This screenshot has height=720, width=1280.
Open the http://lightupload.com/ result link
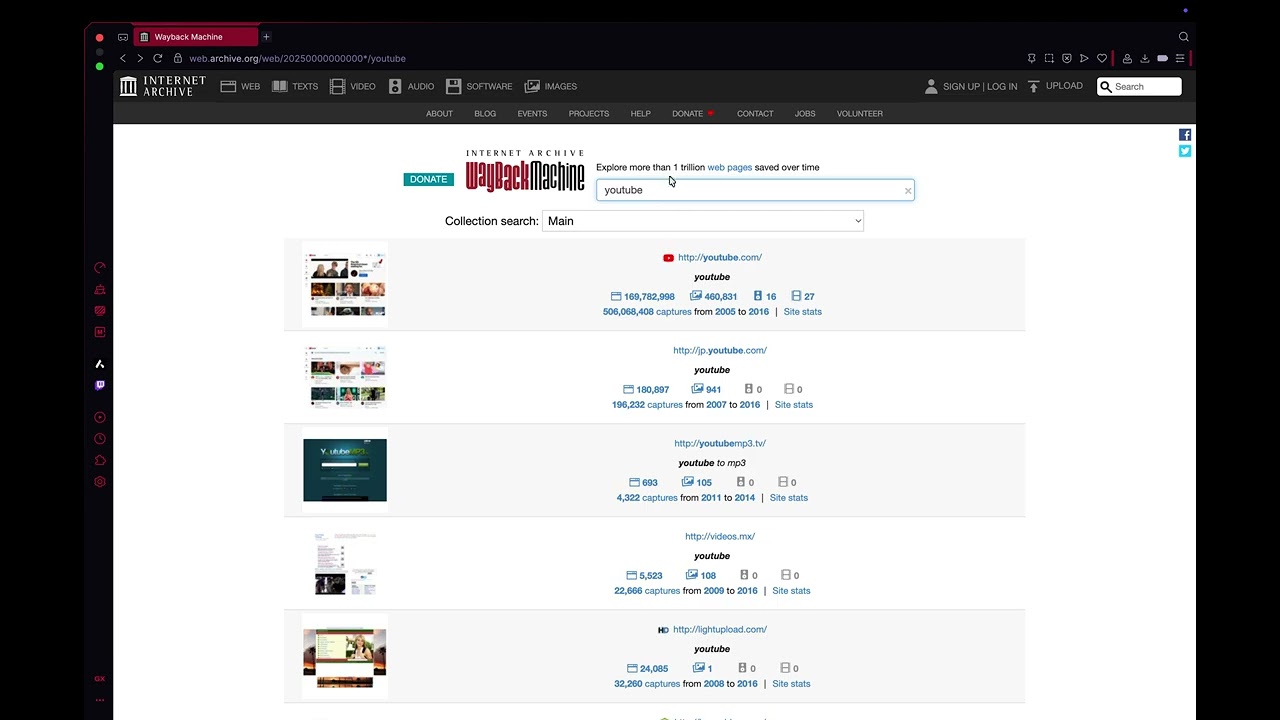coord(720,629)
